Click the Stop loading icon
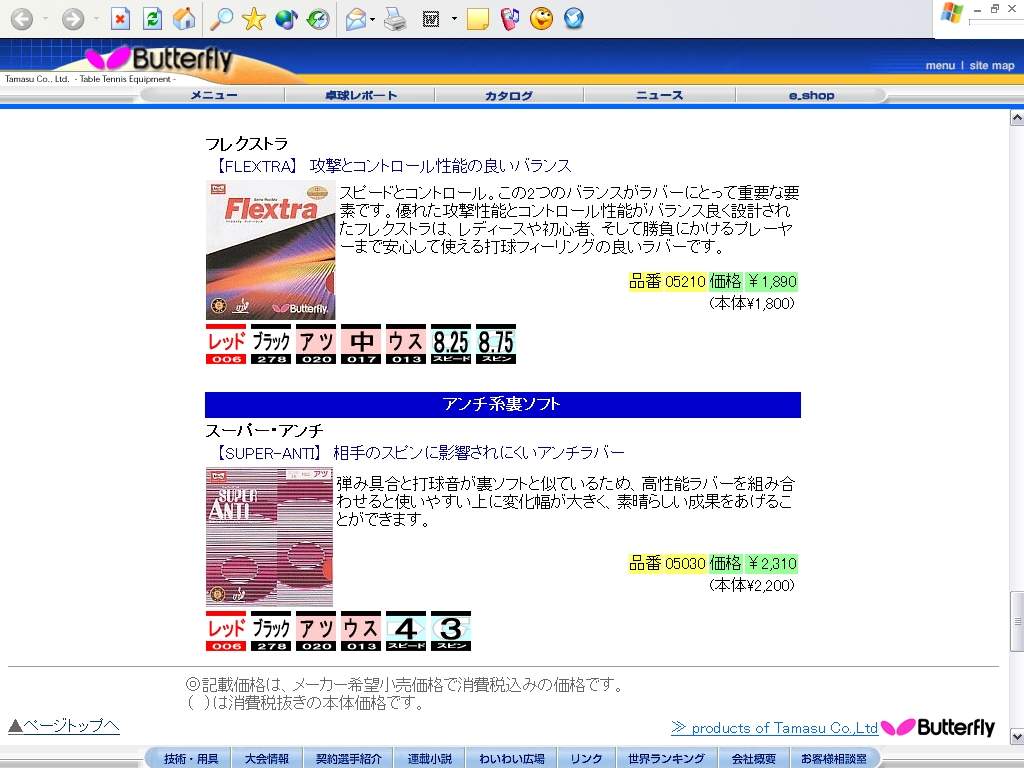The image size is (1024, 768). pos(120,18)
